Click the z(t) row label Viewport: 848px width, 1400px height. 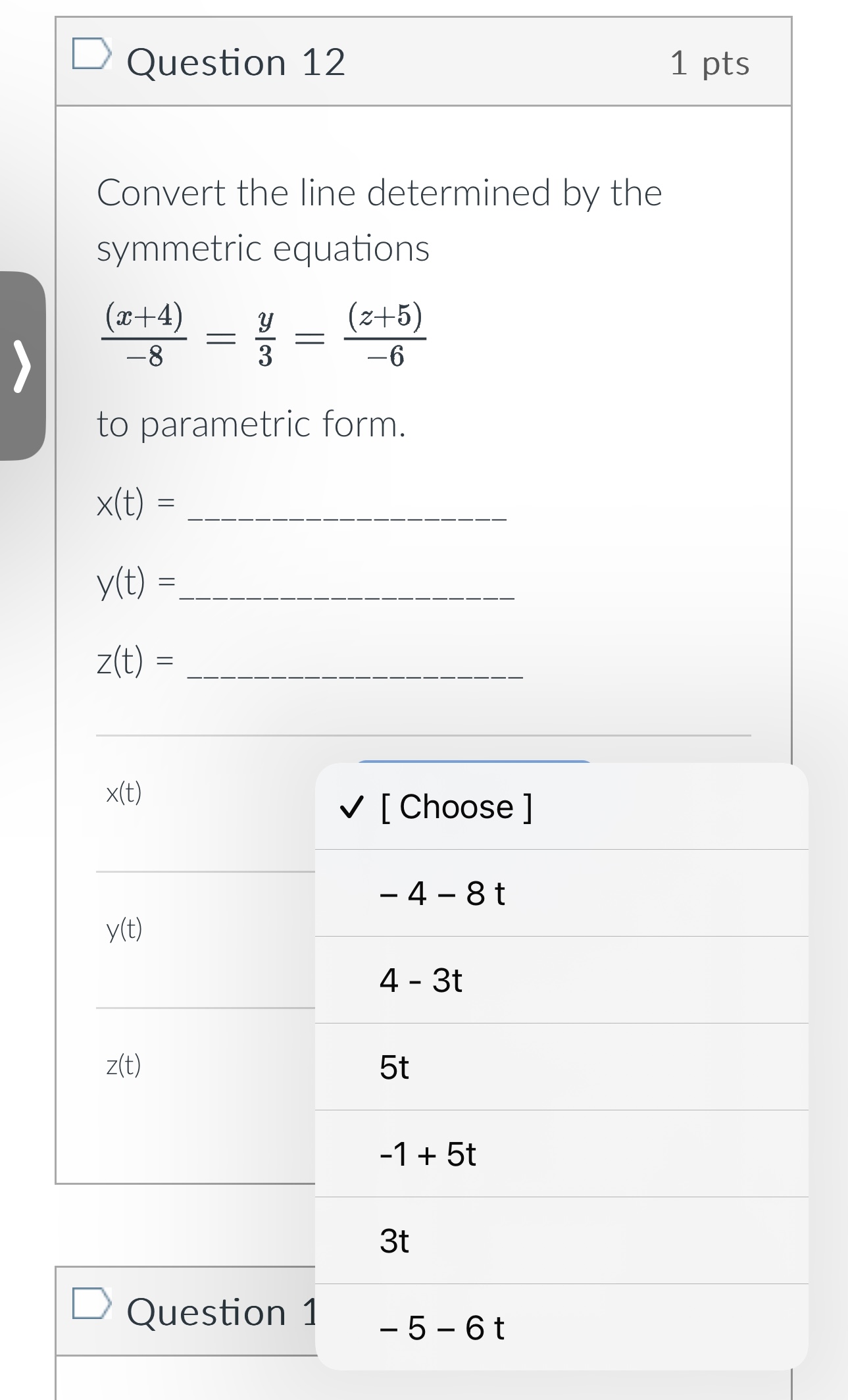(x=124, y=1066)
